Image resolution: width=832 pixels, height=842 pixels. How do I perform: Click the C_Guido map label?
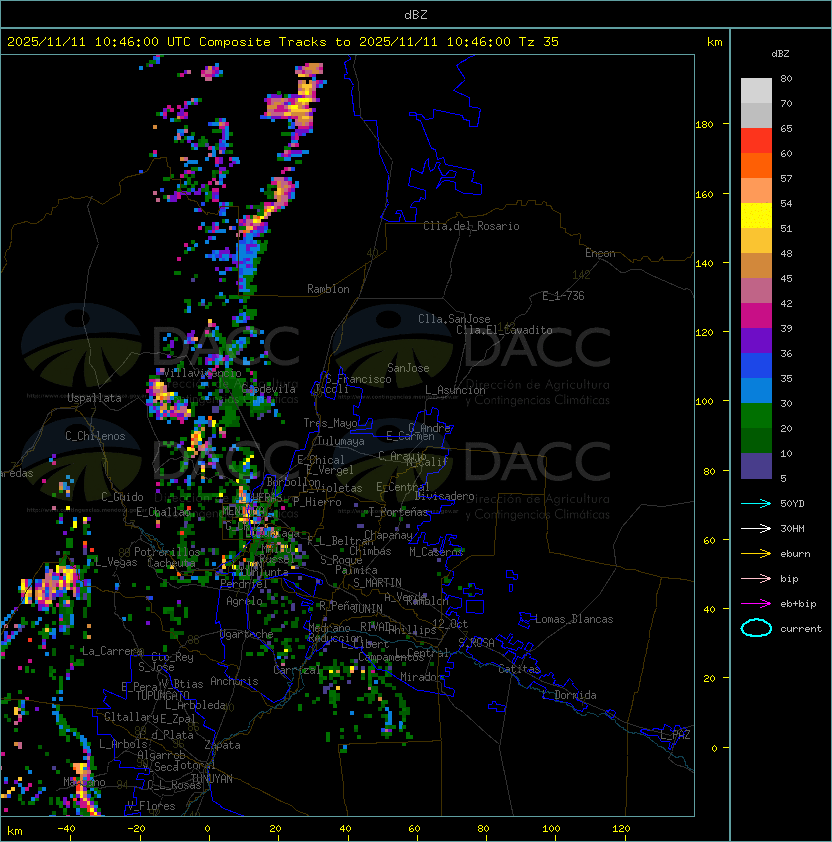122,497
